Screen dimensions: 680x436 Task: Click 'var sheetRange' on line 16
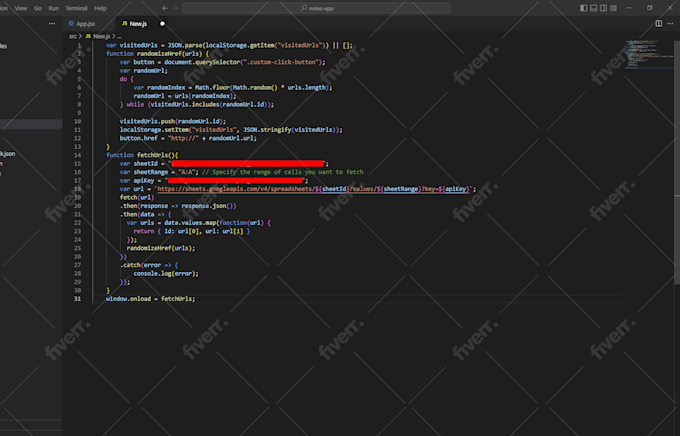144,172
